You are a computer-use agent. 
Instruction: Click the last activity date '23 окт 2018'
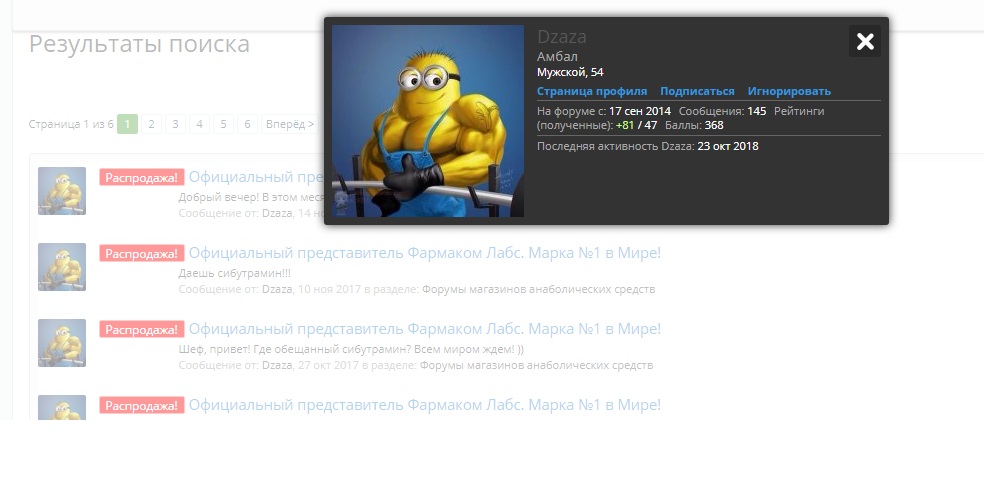pos(728,147)
